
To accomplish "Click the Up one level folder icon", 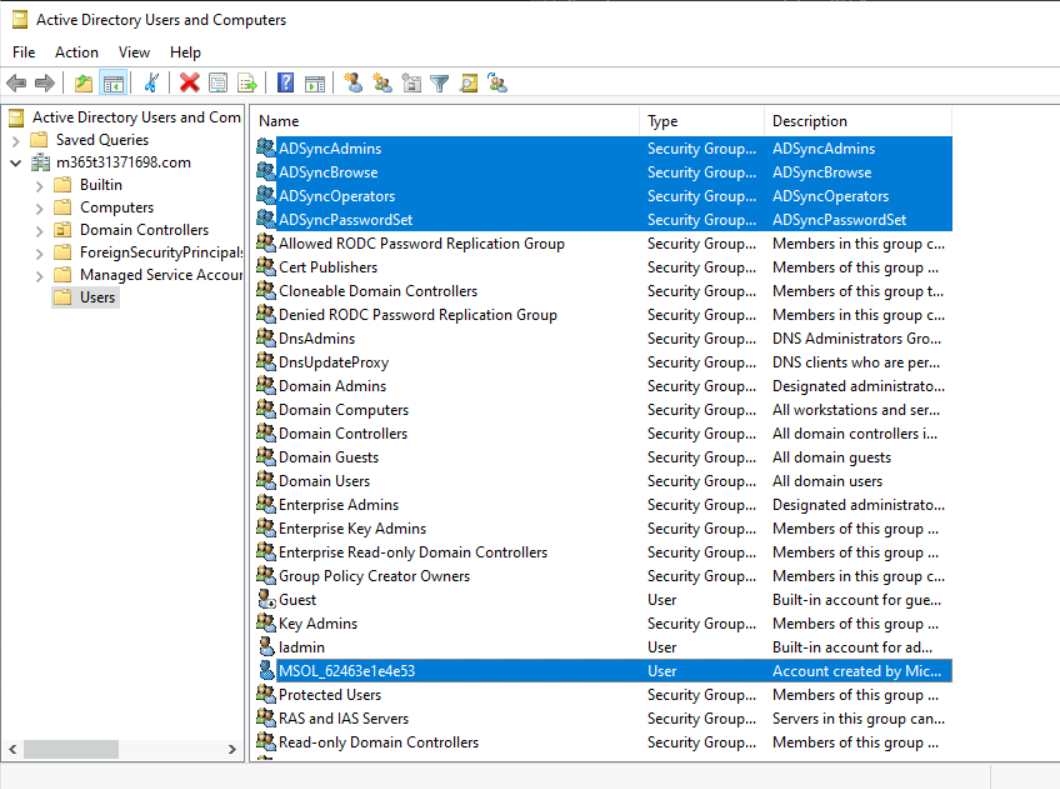I will [x=84, y=83].
